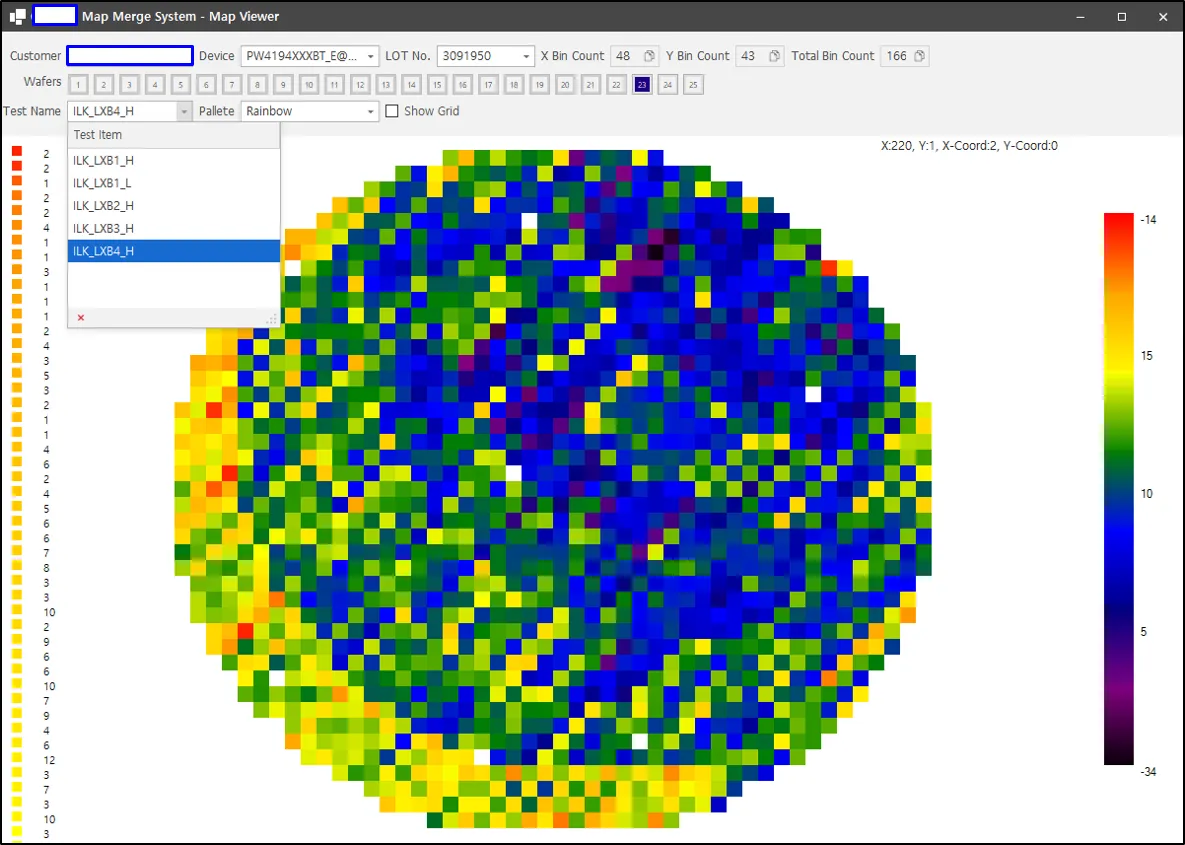Screen dimensions: 1185x845
Task: Click the Customer input field
Action: pos(130,56)
